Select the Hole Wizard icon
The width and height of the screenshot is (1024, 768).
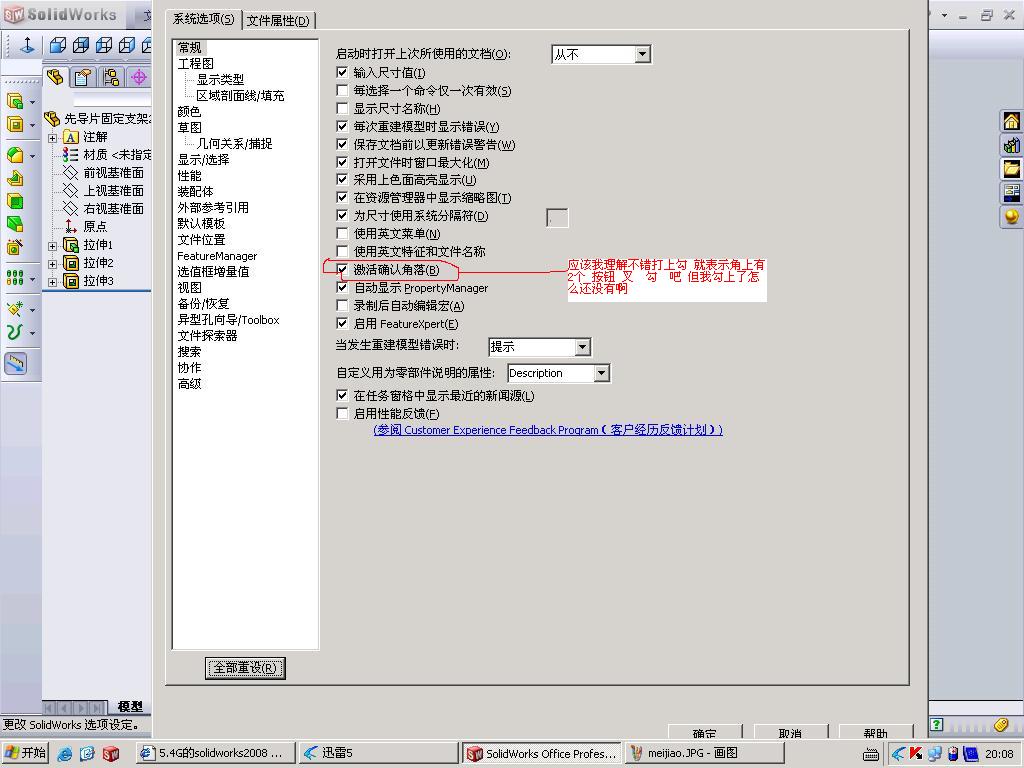coord(15,247)
